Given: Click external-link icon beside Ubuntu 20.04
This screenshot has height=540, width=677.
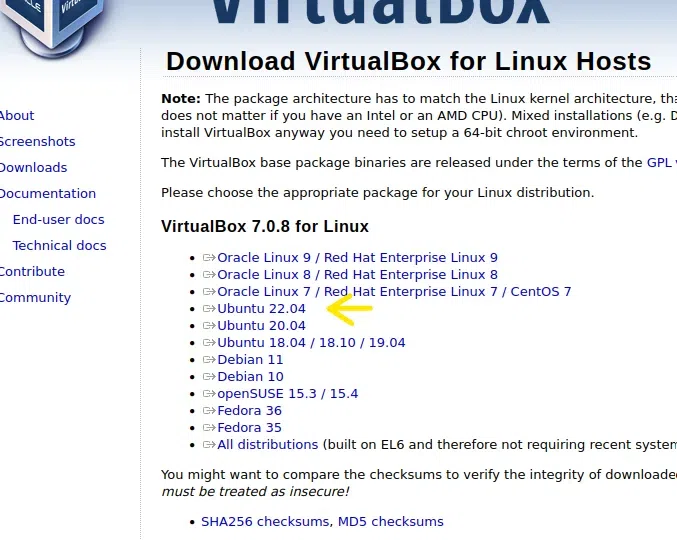Looking at the screenshot, I should [x=209, y=325].
